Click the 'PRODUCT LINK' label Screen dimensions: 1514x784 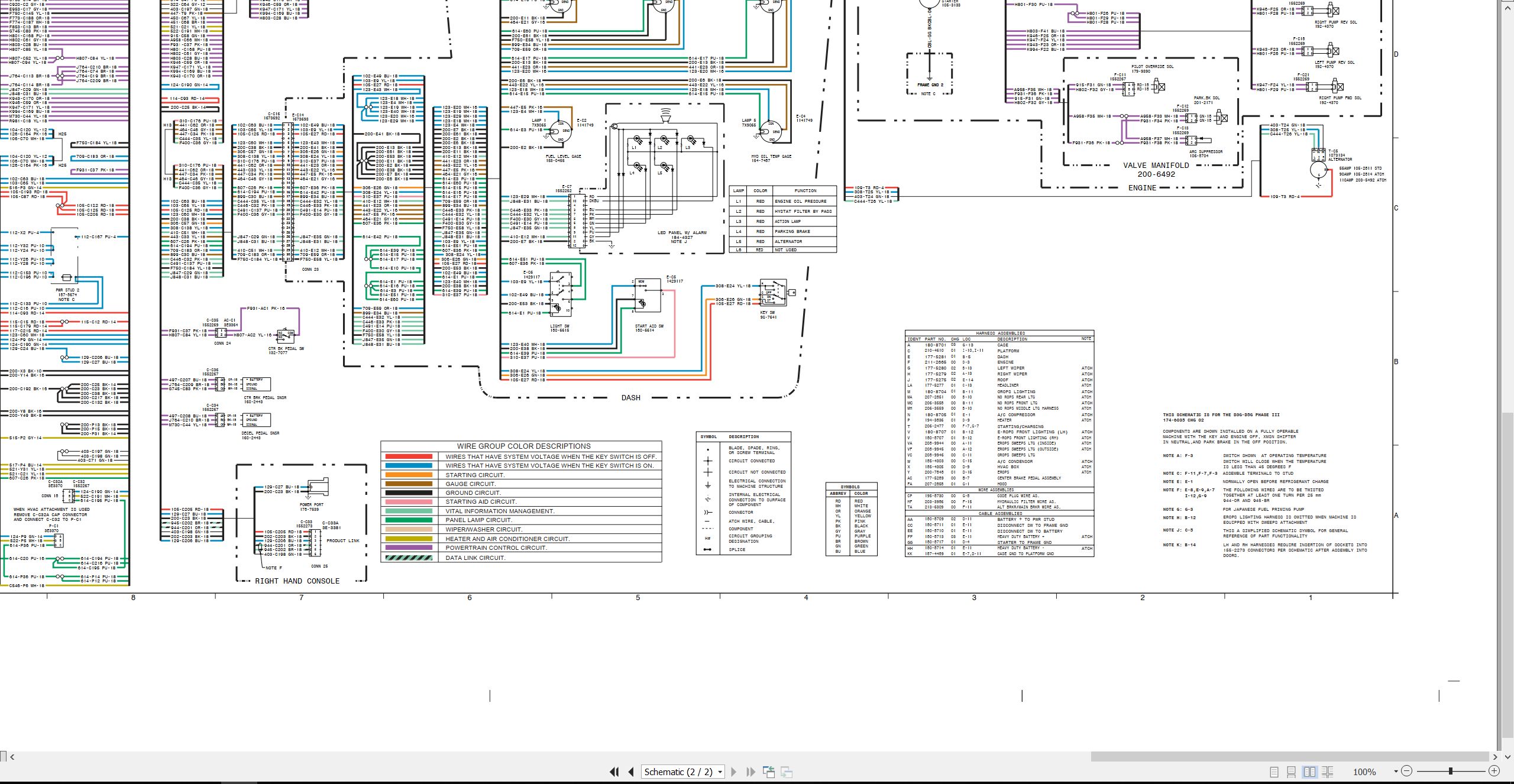(343, 541)
